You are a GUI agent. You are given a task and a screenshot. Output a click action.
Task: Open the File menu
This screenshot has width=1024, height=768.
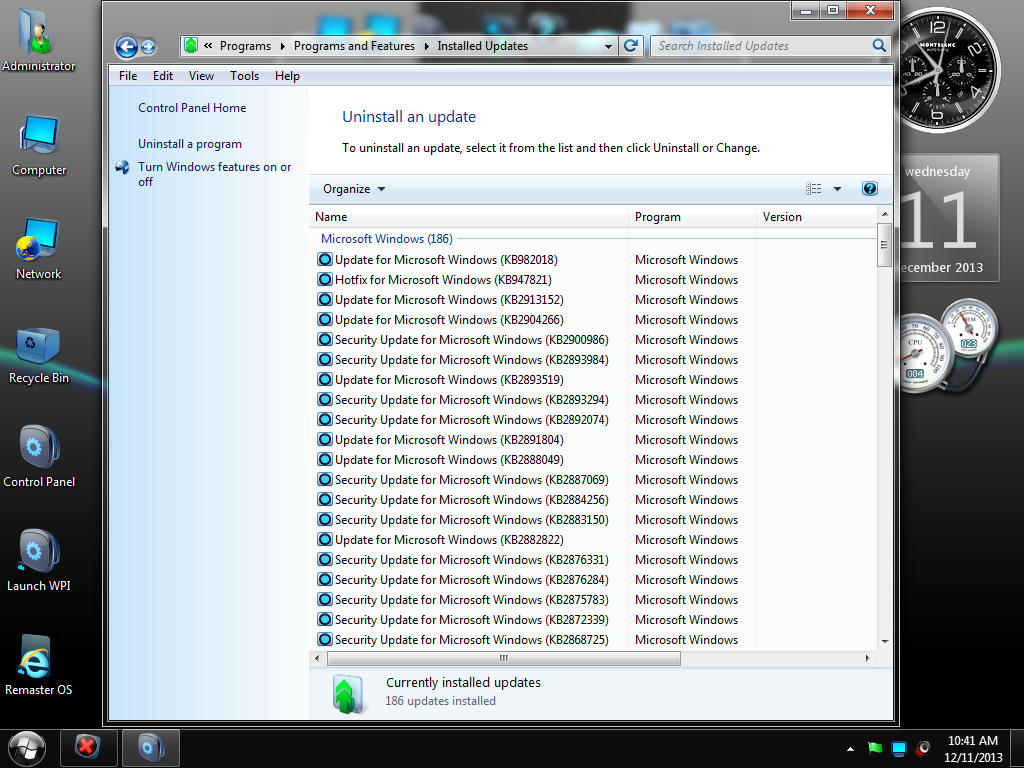pos(128,76)
